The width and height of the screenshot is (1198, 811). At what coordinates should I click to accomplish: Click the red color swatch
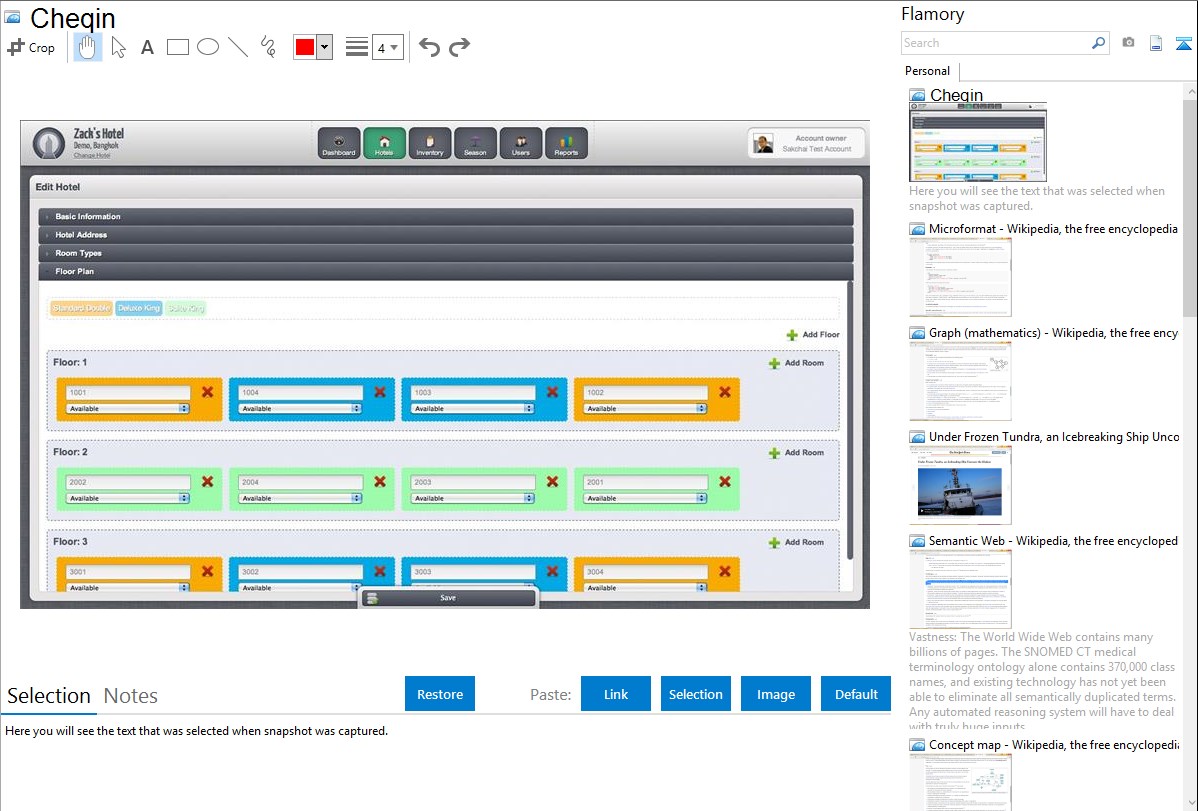pyautogui.click(x=305, y=47)
